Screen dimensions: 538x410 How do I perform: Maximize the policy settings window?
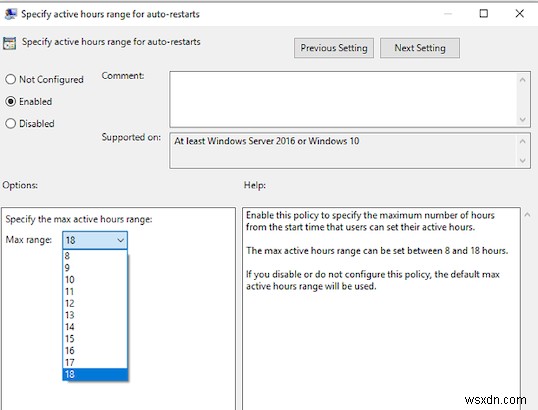point(483,14)
